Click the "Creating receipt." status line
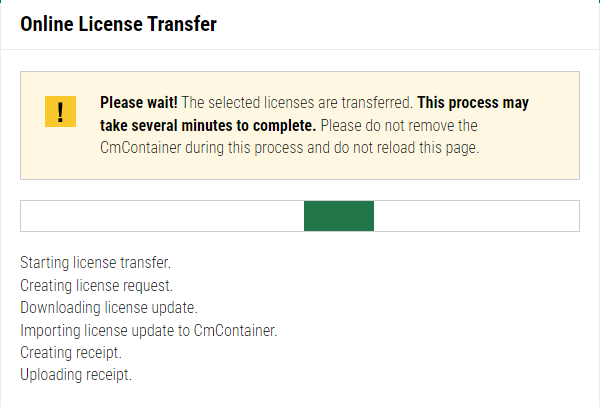 tap(70, 352)
